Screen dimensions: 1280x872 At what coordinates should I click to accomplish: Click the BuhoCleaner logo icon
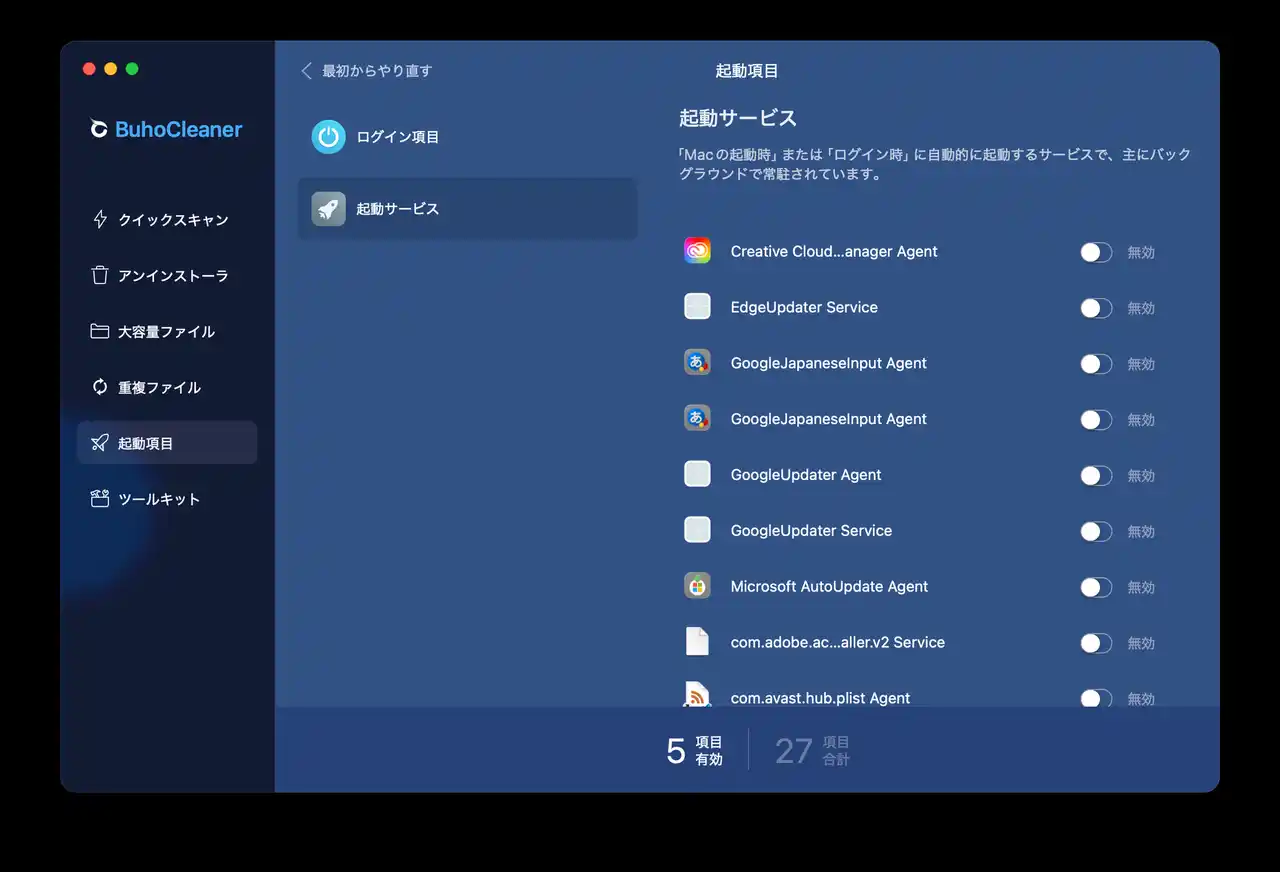click(x=99, y=129)
